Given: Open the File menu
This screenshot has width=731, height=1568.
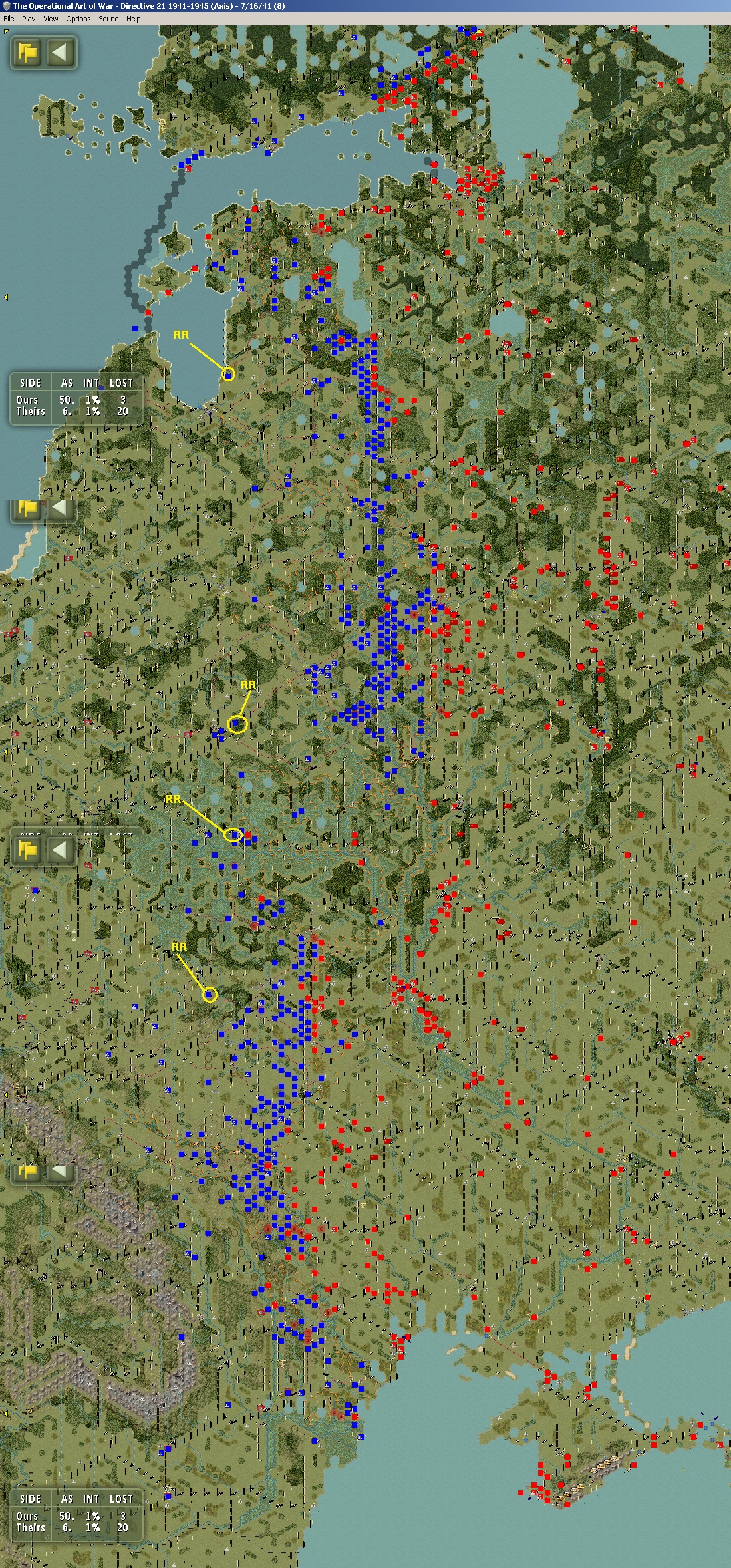Looking at the screenshot, I should click(9, 19).
